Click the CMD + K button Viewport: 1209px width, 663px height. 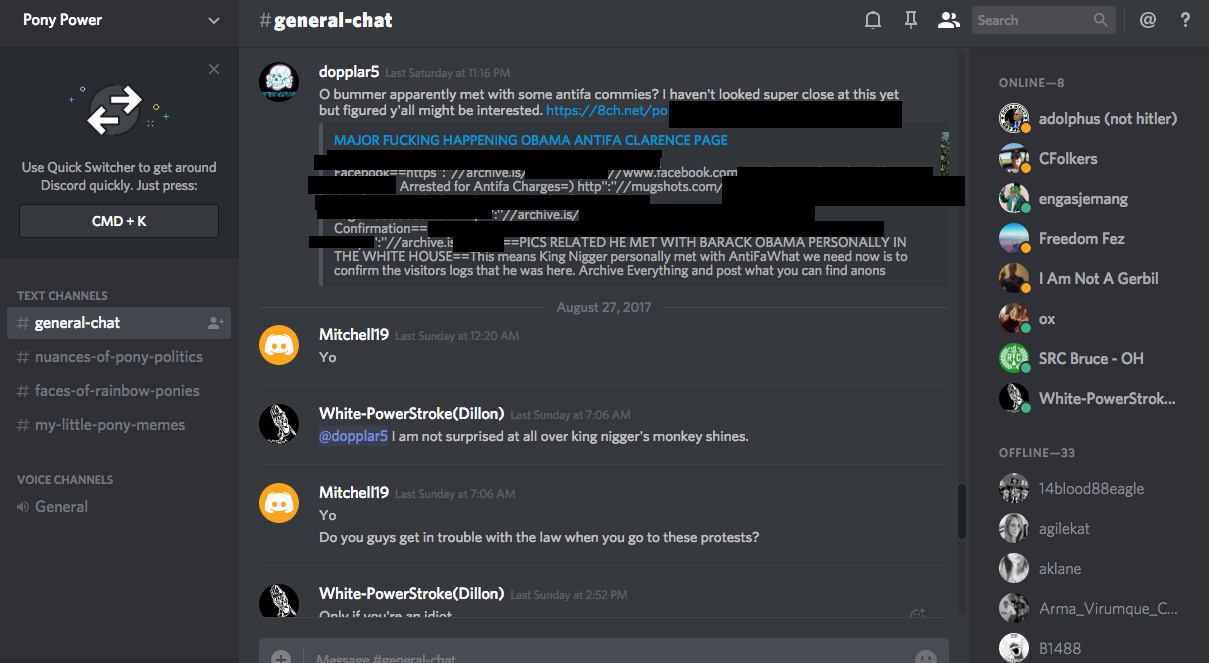point(119,221)
